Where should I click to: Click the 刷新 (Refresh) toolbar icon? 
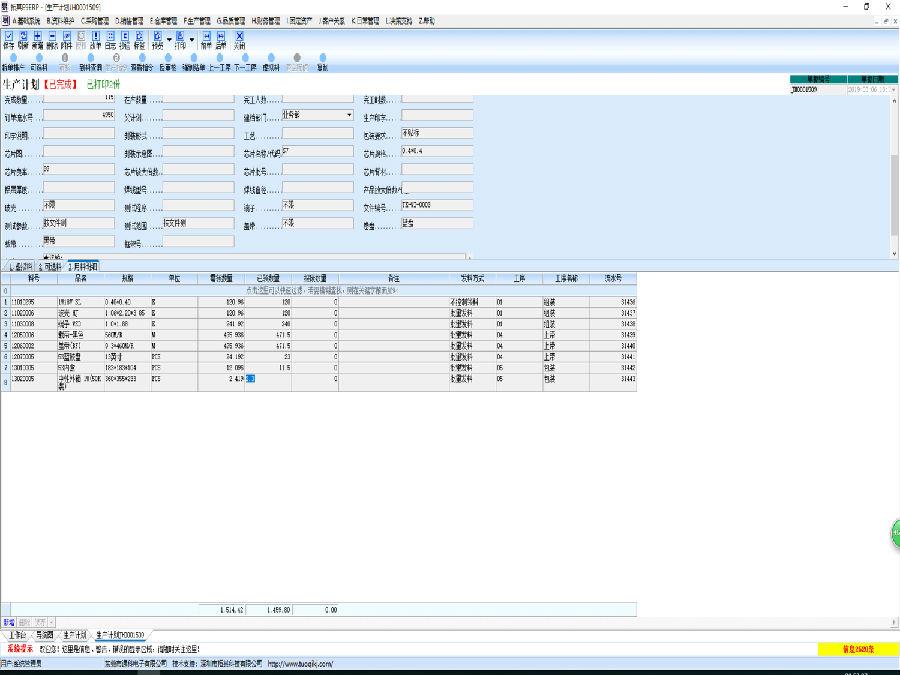coord(23,40)
